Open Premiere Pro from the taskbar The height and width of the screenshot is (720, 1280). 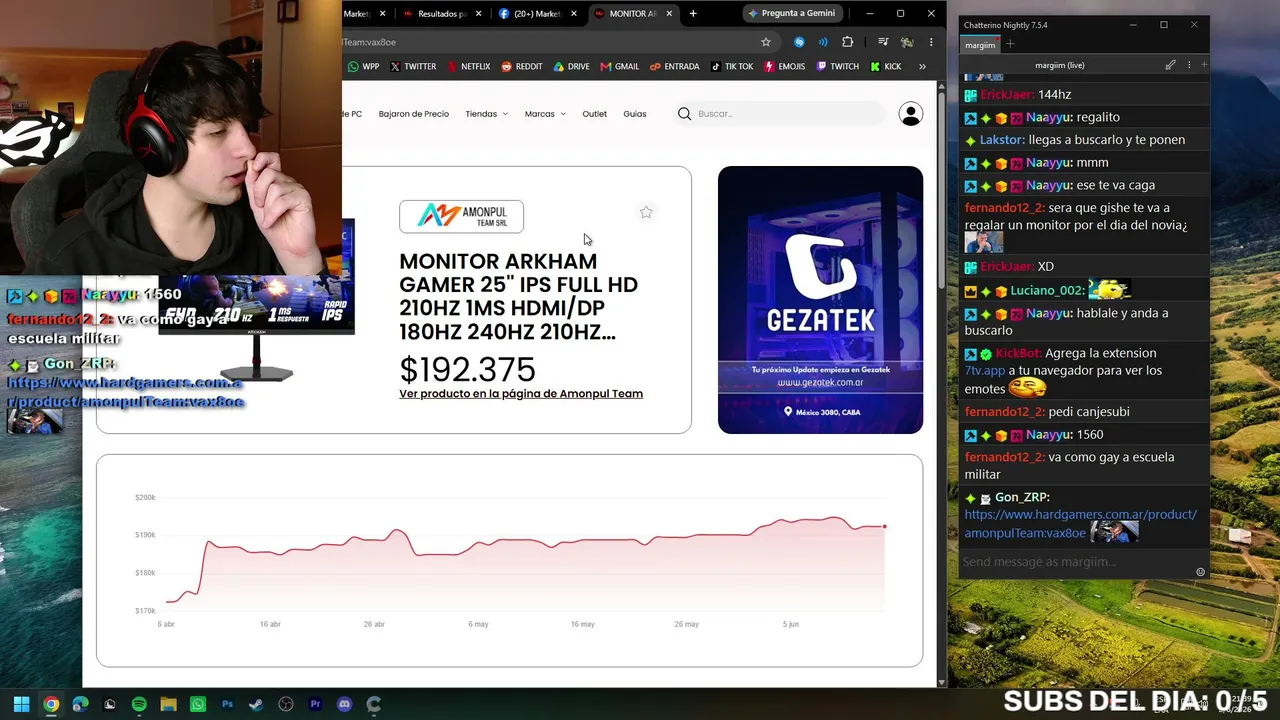tap(315, 704)
